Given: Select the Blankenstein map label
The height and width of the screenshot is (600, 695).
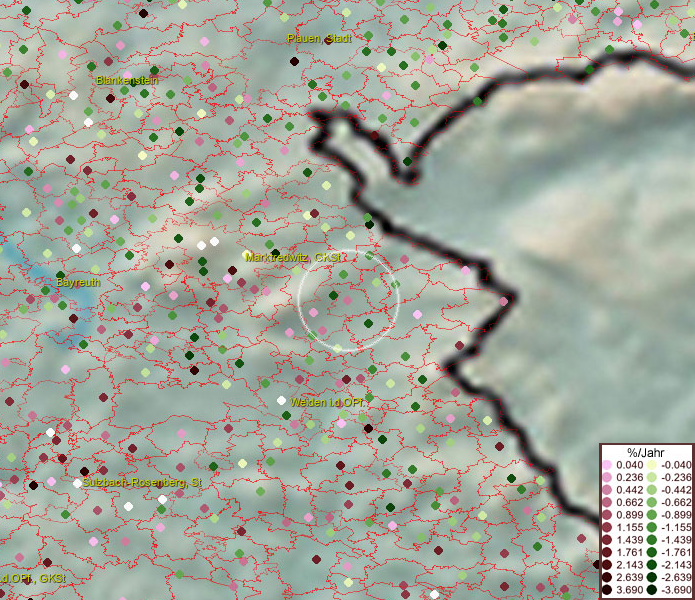Looking at the screenshot, I should pyautogui.click(x=127, y=80).
